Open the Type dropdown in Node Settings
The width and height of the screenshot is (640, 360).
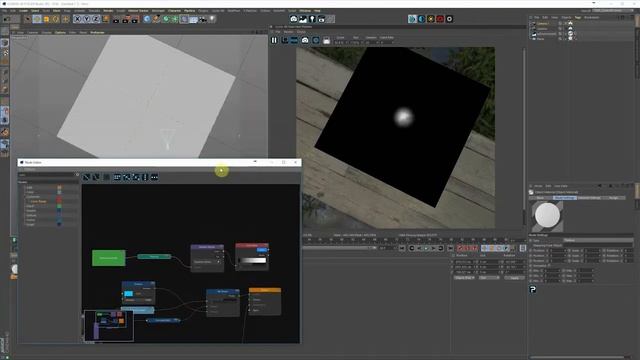pos(598,240)
